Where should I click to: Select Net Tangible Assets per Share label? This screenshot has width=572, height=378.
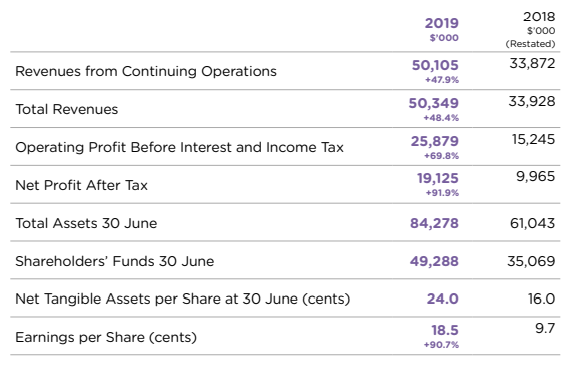[x=183, y=299]
